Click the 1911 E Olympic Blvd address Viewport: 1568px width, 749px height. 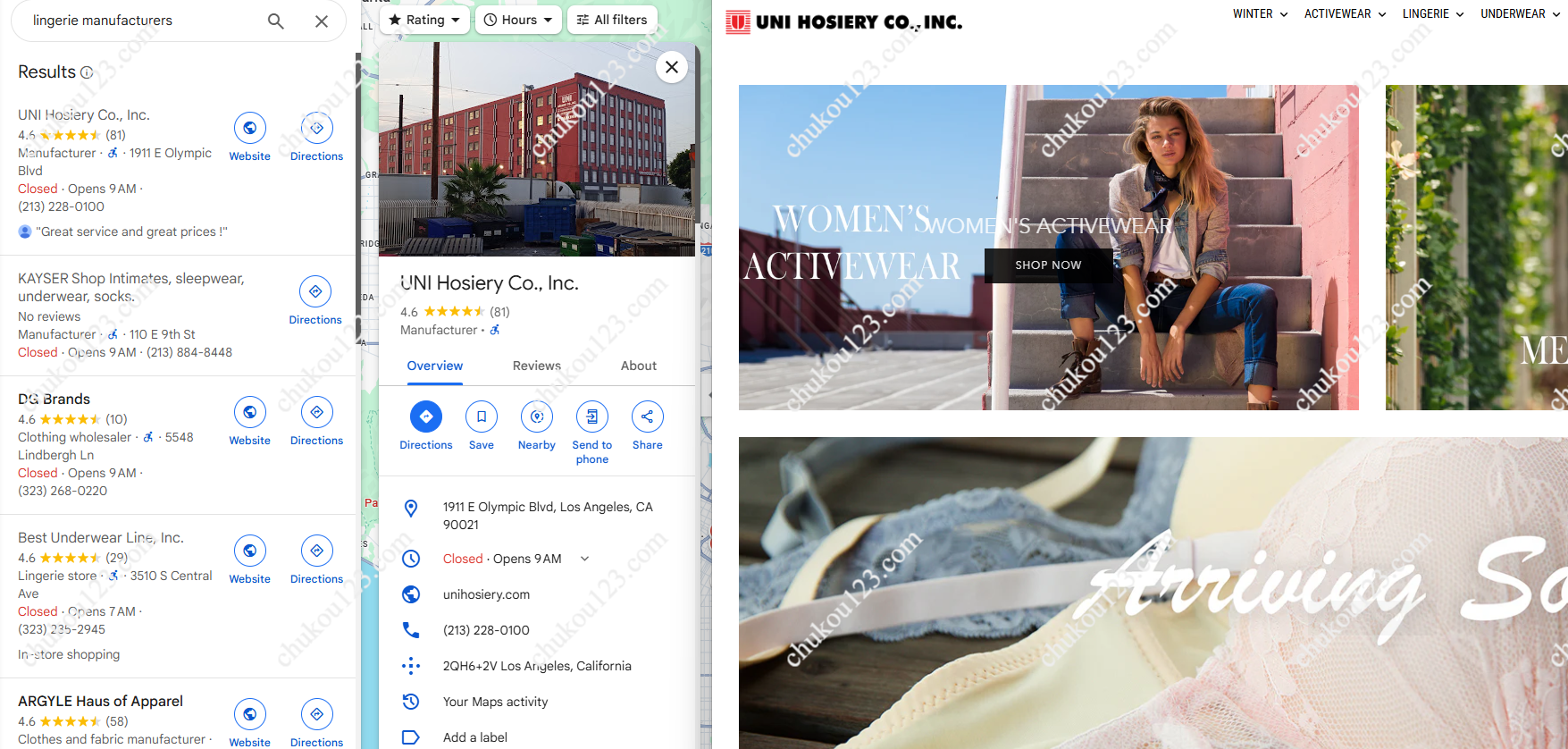[x=548, y=516]
